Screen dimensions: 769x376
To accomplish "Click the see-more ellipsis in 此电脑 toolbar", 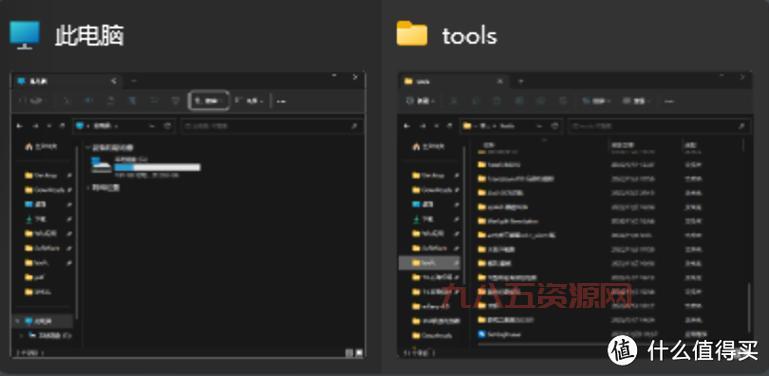I will tap(281, 101).
